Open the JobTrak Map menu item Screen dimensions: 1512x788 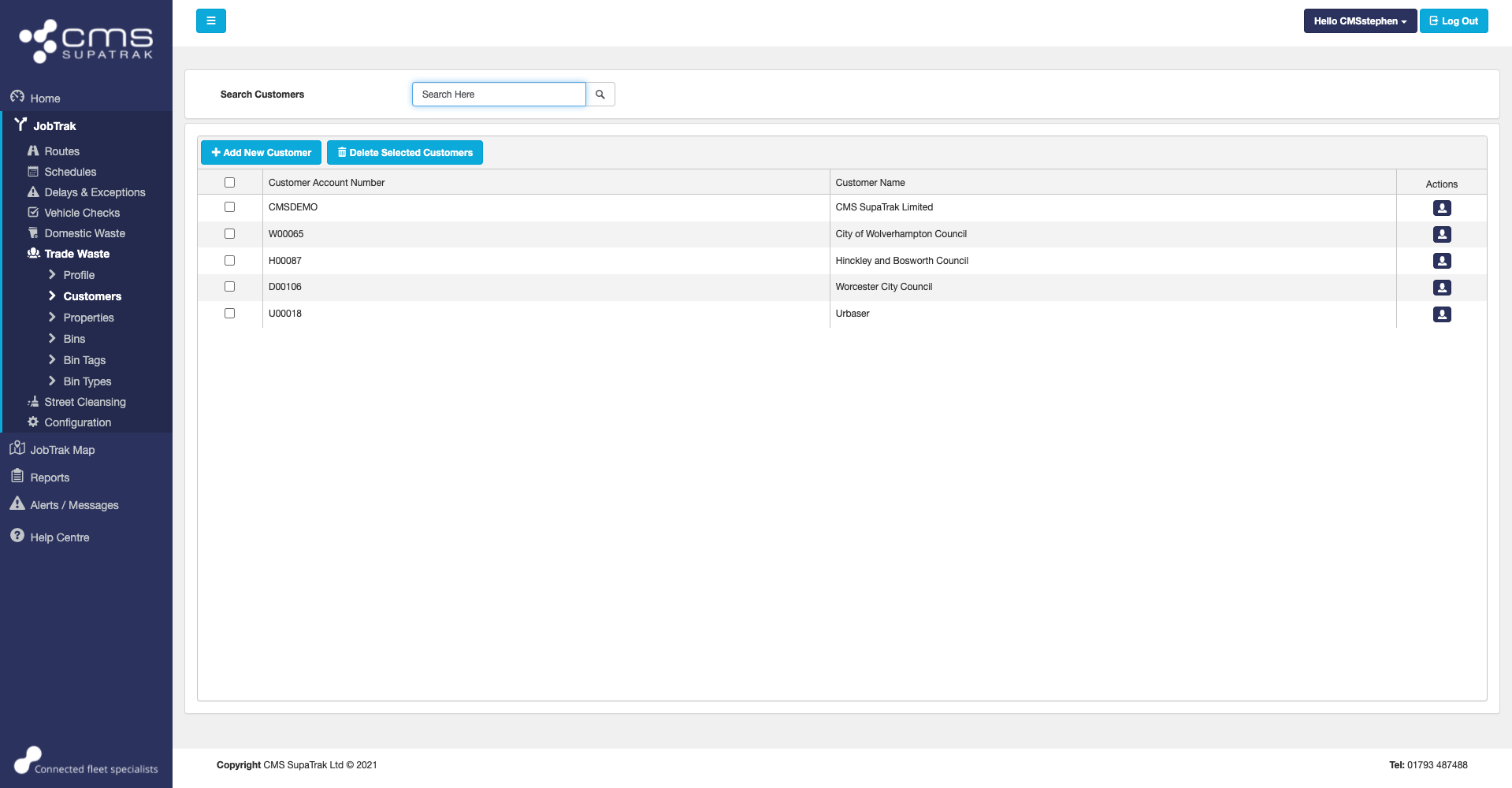pos(62,450)
